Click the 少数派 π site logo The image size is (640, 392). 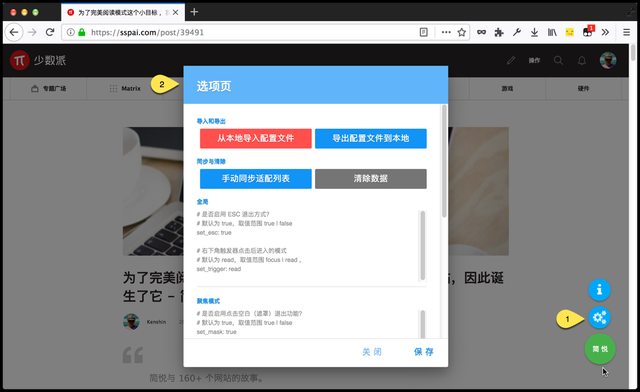[x=38, y=60]
